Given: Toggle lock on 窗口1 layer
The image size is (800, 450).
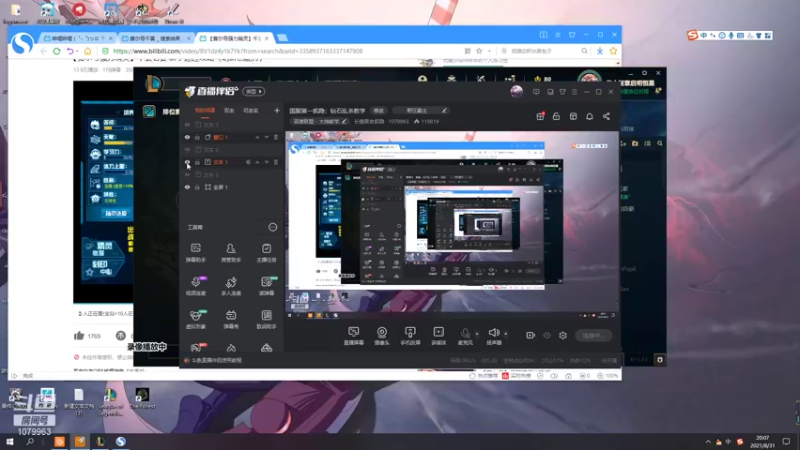Looking at the screenshot, I should click(197, 137).
